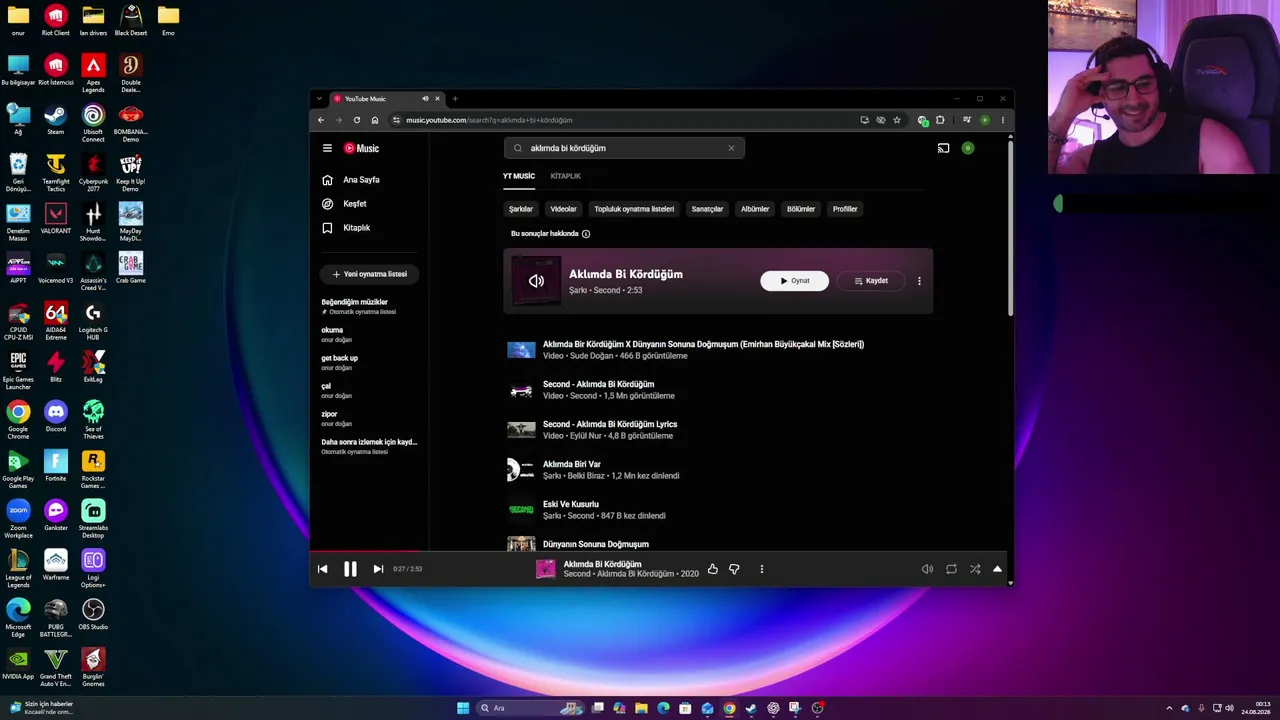Show hidden system tray icons
The width and height of the screenshot is (1280, 720).
click(1169, 708)
